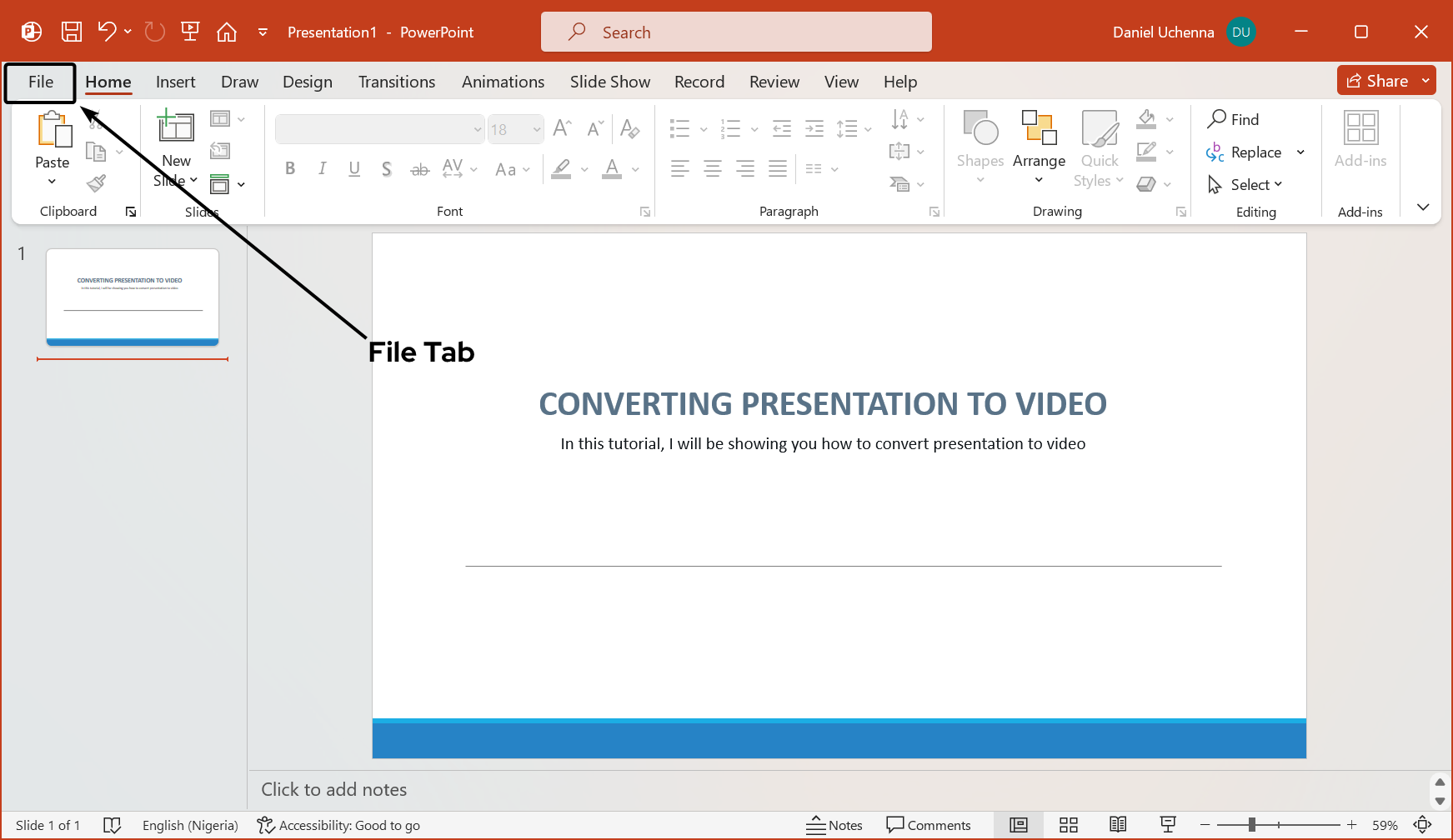The width and height of the screenshot is (1453, 840).
Task: Switch to the Transitions tab
Action: click(397, 82)
